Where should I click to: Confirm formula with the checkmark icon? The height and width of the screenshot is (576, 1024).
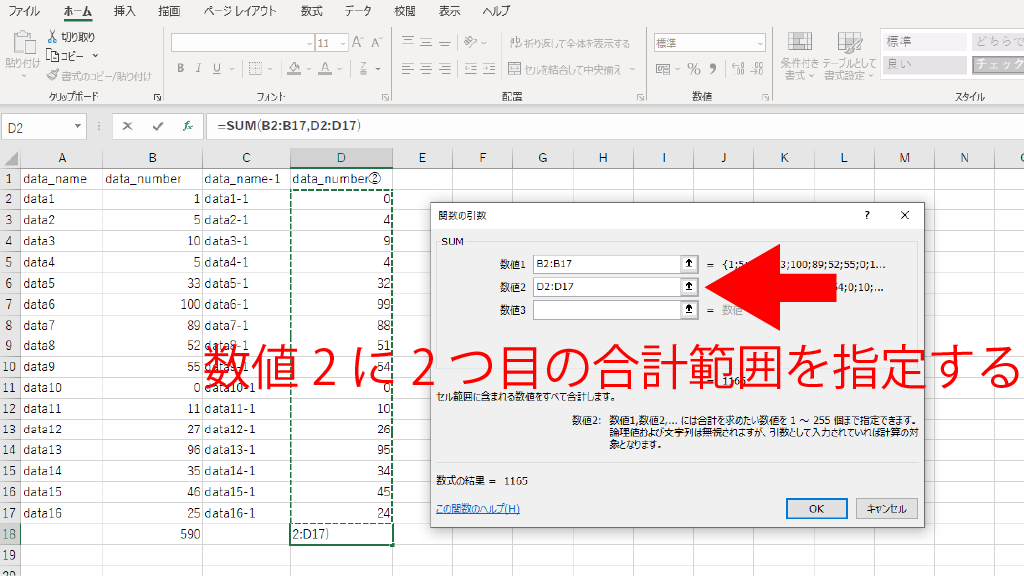(157, 127)
